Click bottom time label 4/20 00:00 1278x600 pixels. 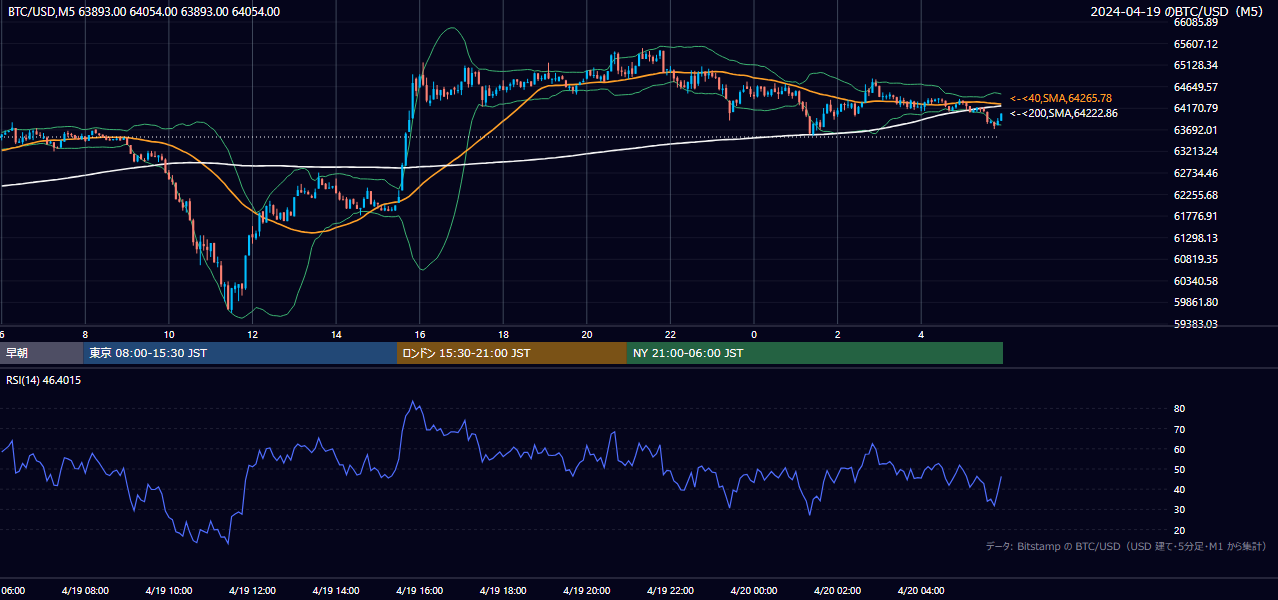pos(753,591)
